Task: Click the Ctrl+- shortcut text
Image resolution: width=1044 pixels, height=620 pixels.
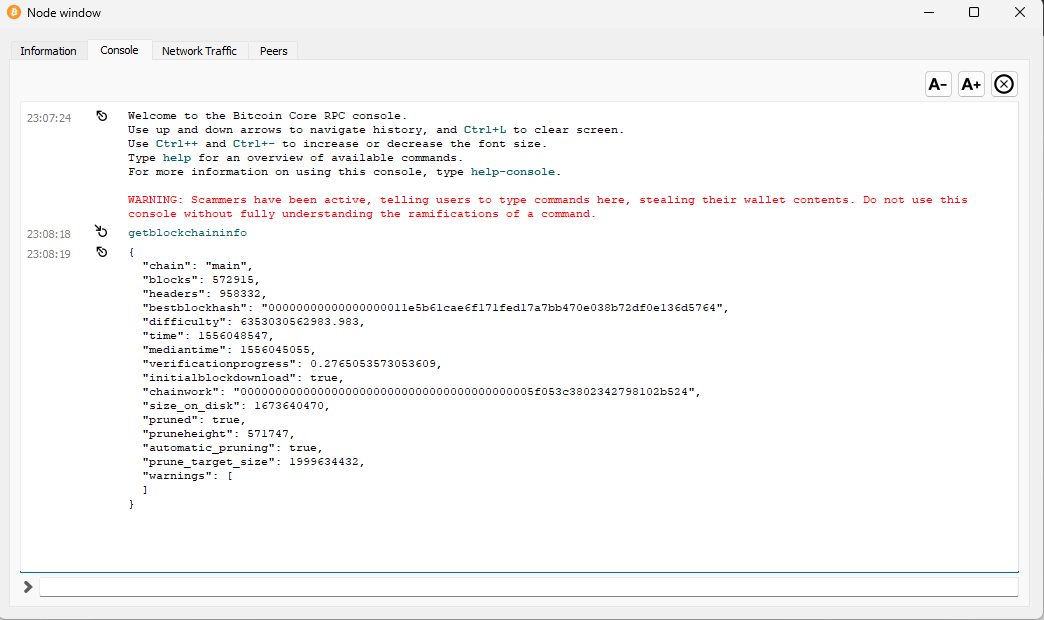Action: (x=254, y=144)
